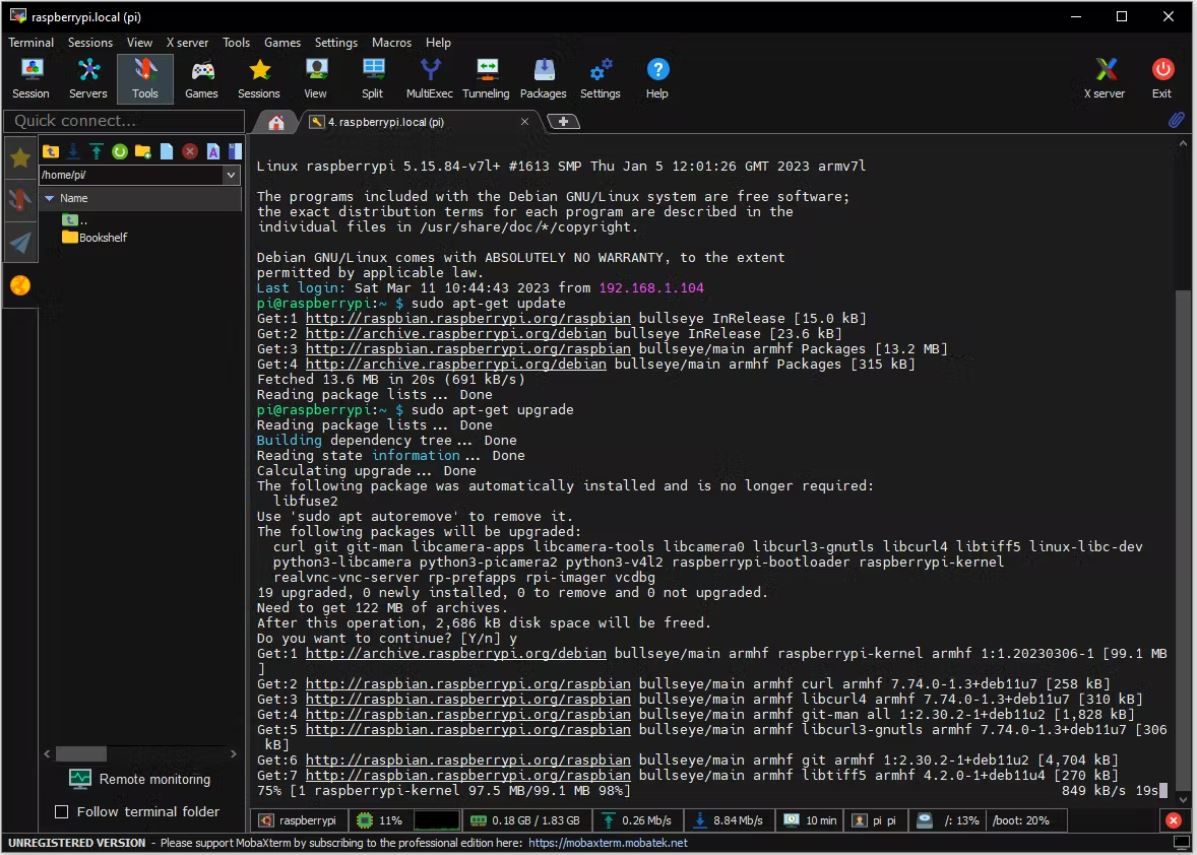Create a new file in SFTP browser

166,151
